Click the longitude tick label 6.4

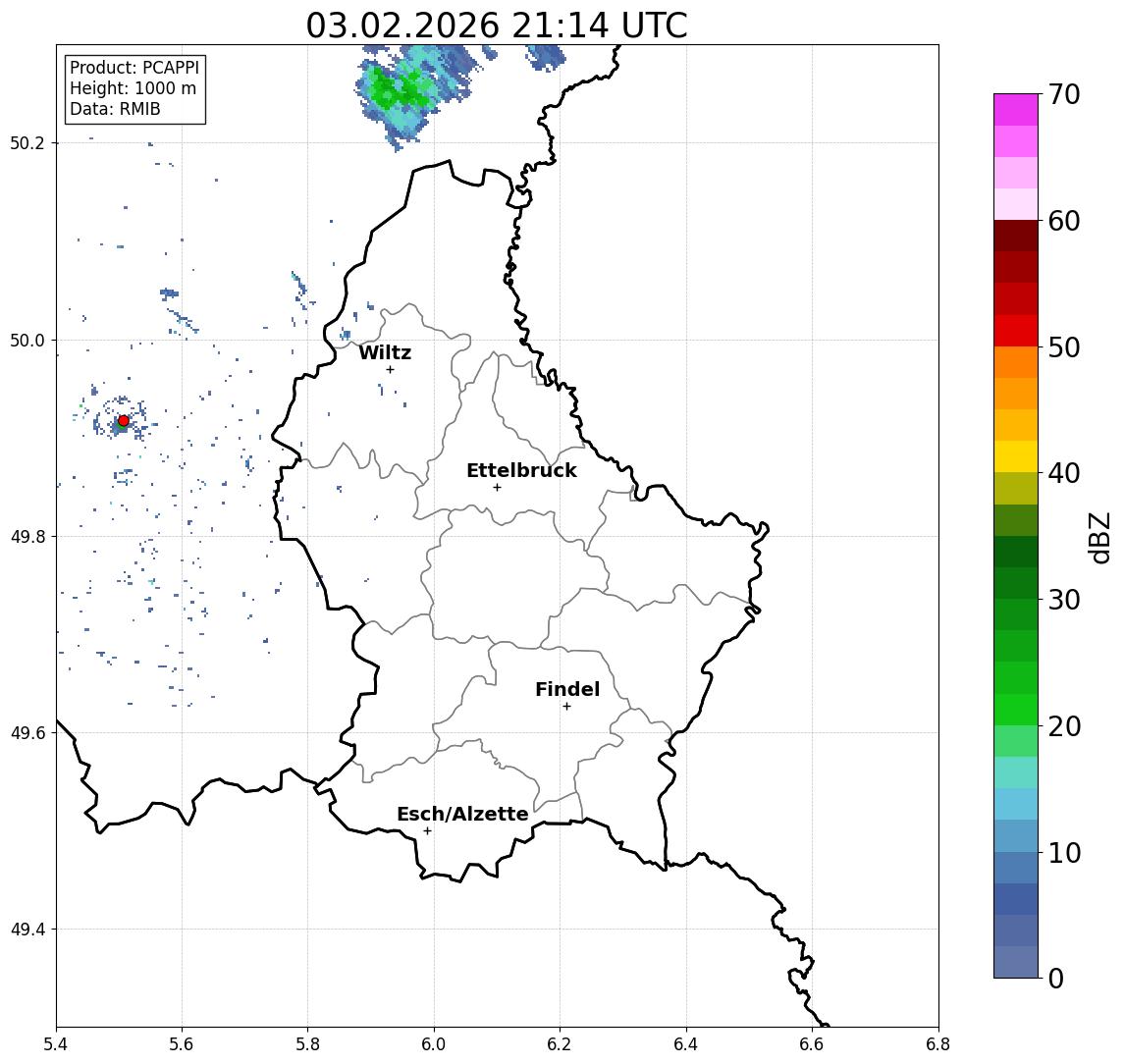[686, 1044]
